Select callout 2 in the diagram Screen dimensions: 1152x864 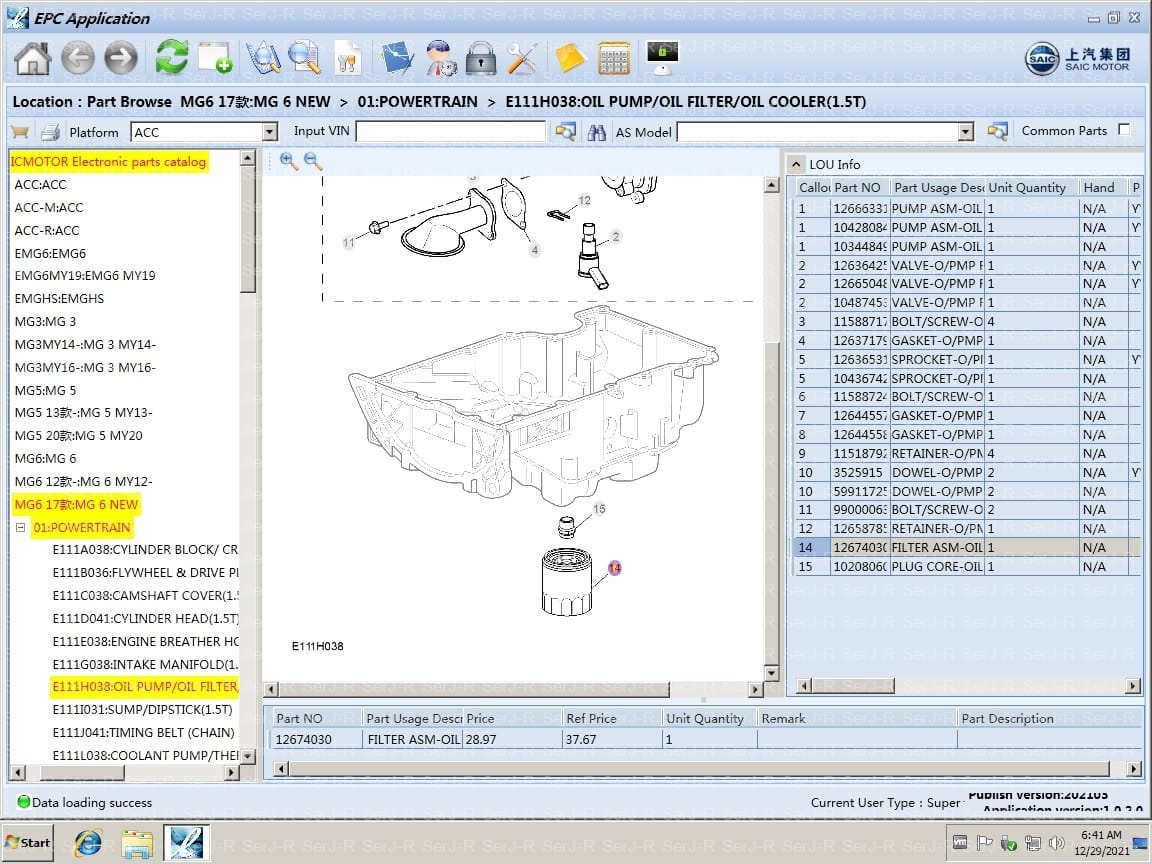[x=616, y=237]
